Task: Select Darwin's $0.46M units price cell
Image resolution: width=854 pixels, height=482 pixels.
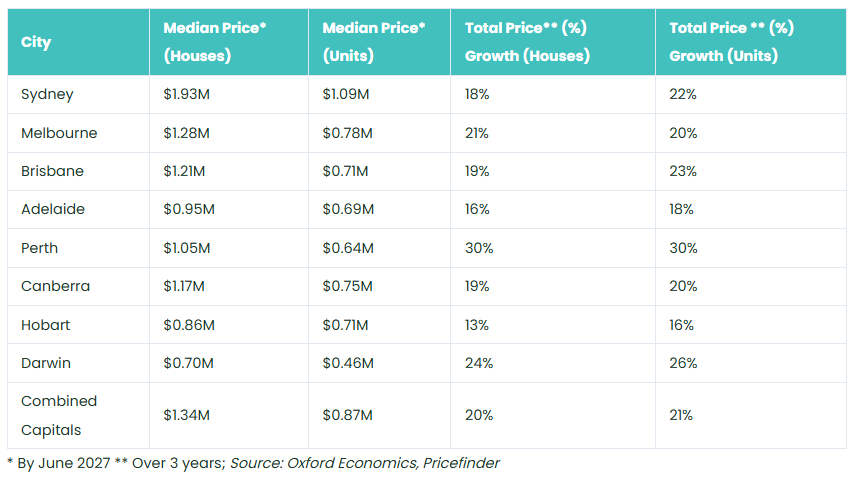Action: point(347,363)
